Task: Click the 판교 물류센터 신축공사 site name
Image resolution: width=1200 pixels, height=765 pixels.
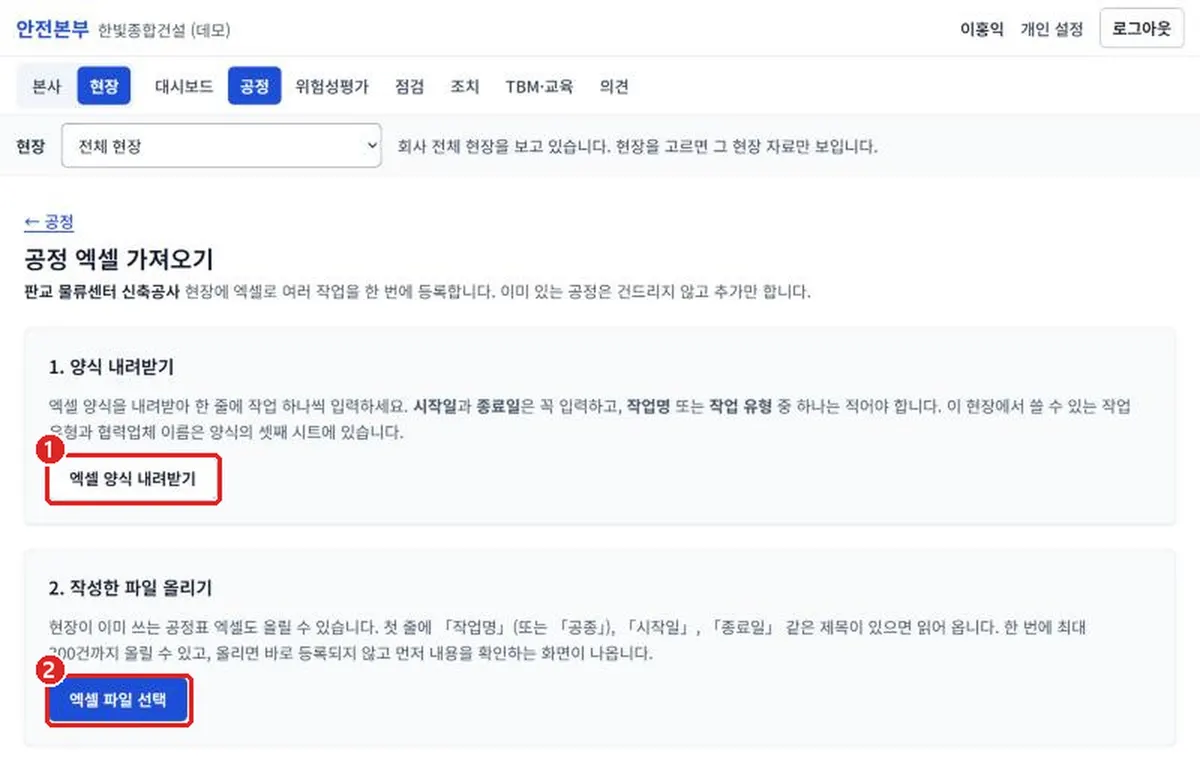Action: (x=102, y=293)
